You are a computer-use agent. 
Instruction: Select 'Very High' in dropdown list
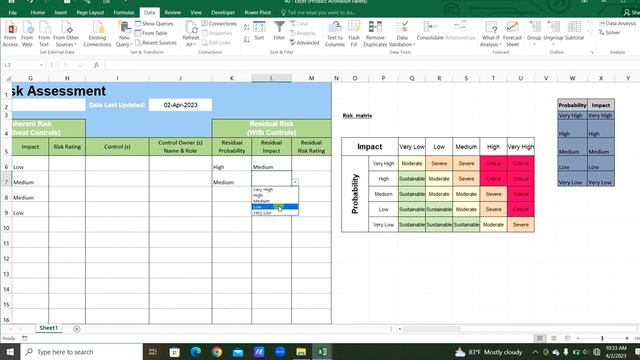(x=275, y=190)
